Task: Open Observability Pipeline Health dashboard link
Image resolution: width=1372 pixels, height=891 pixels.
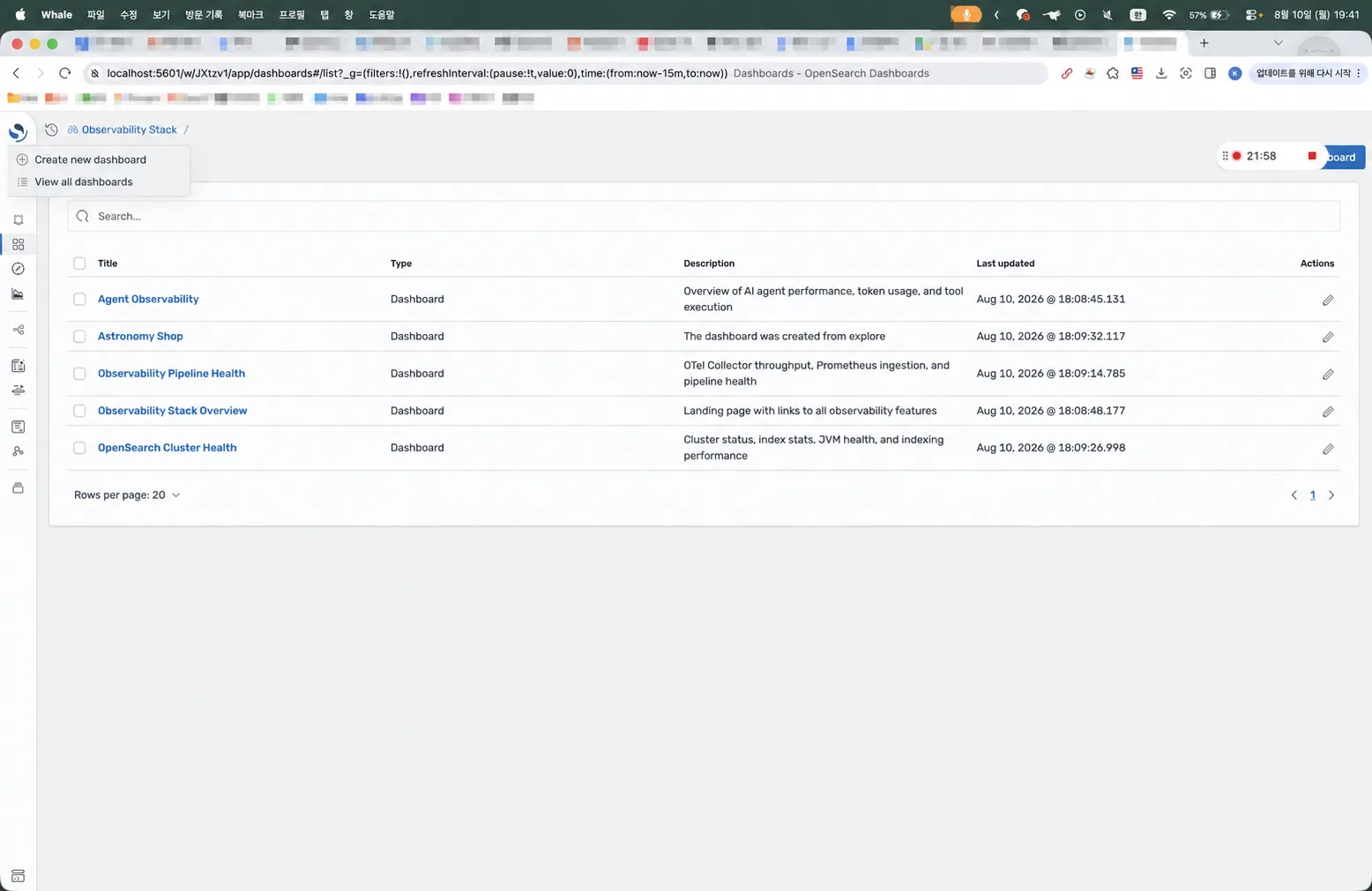Action: (x=171, y=374)
